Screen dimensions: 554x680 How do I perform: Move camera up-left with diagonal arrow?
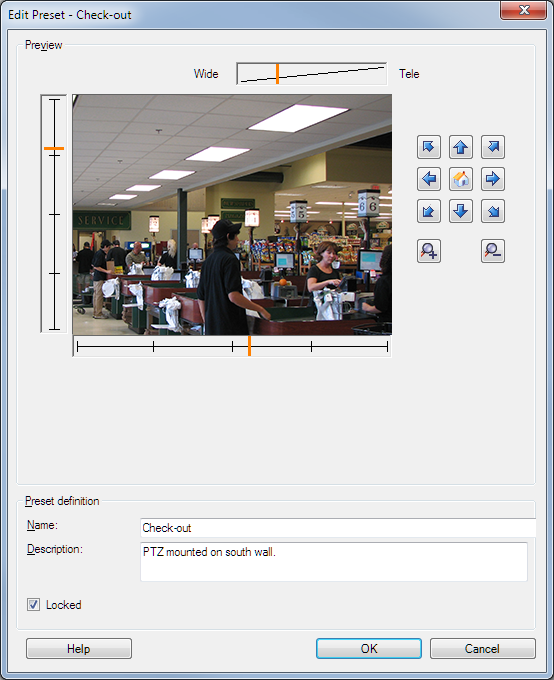pyautogui.click(x=429, y=147)
